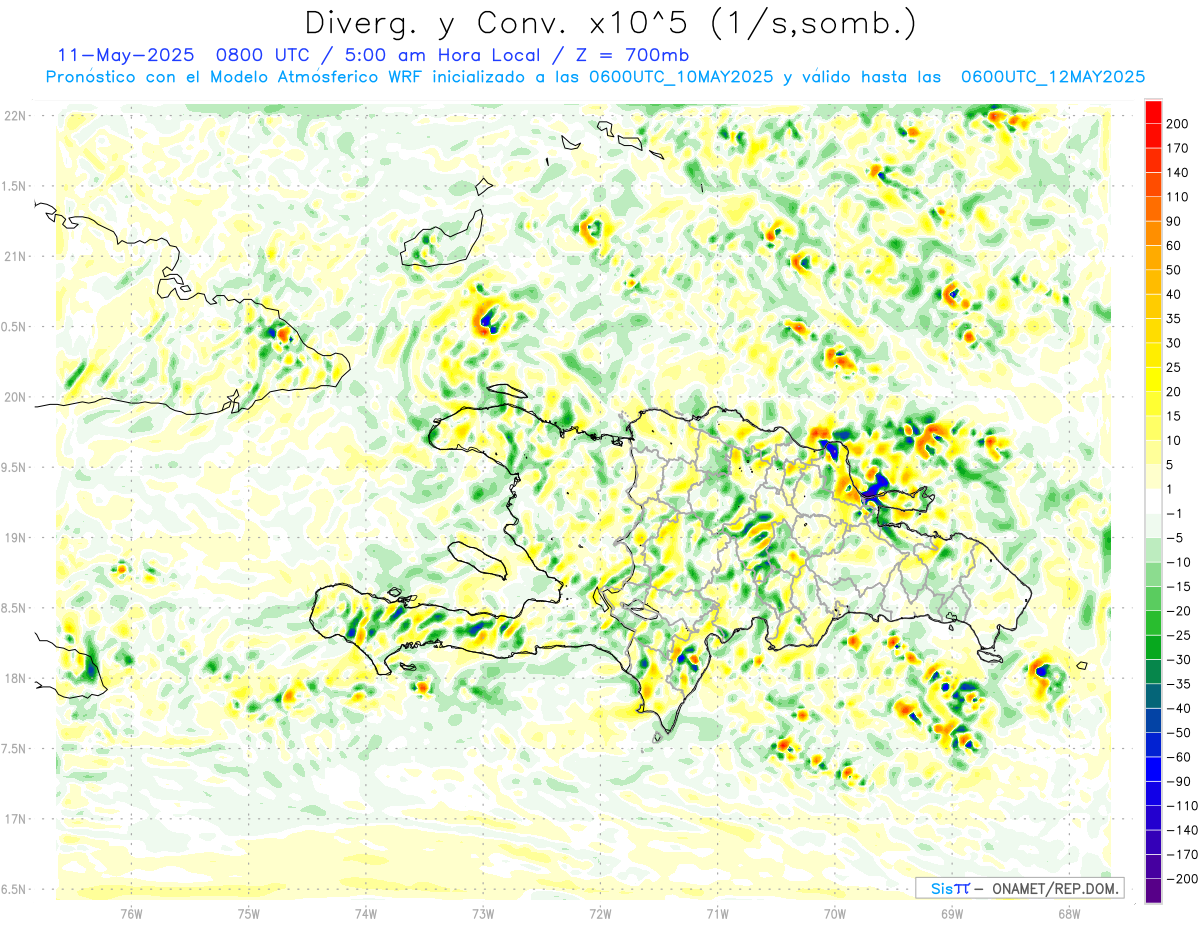The width and height of the screenshot is (1200, 927).
Task: Click the 22N latitude axis label
Action: [x=15, y=116]
